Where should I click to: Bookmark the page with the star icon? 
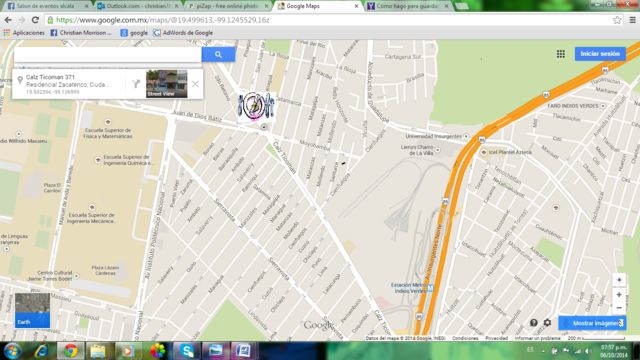coord(617,20)
